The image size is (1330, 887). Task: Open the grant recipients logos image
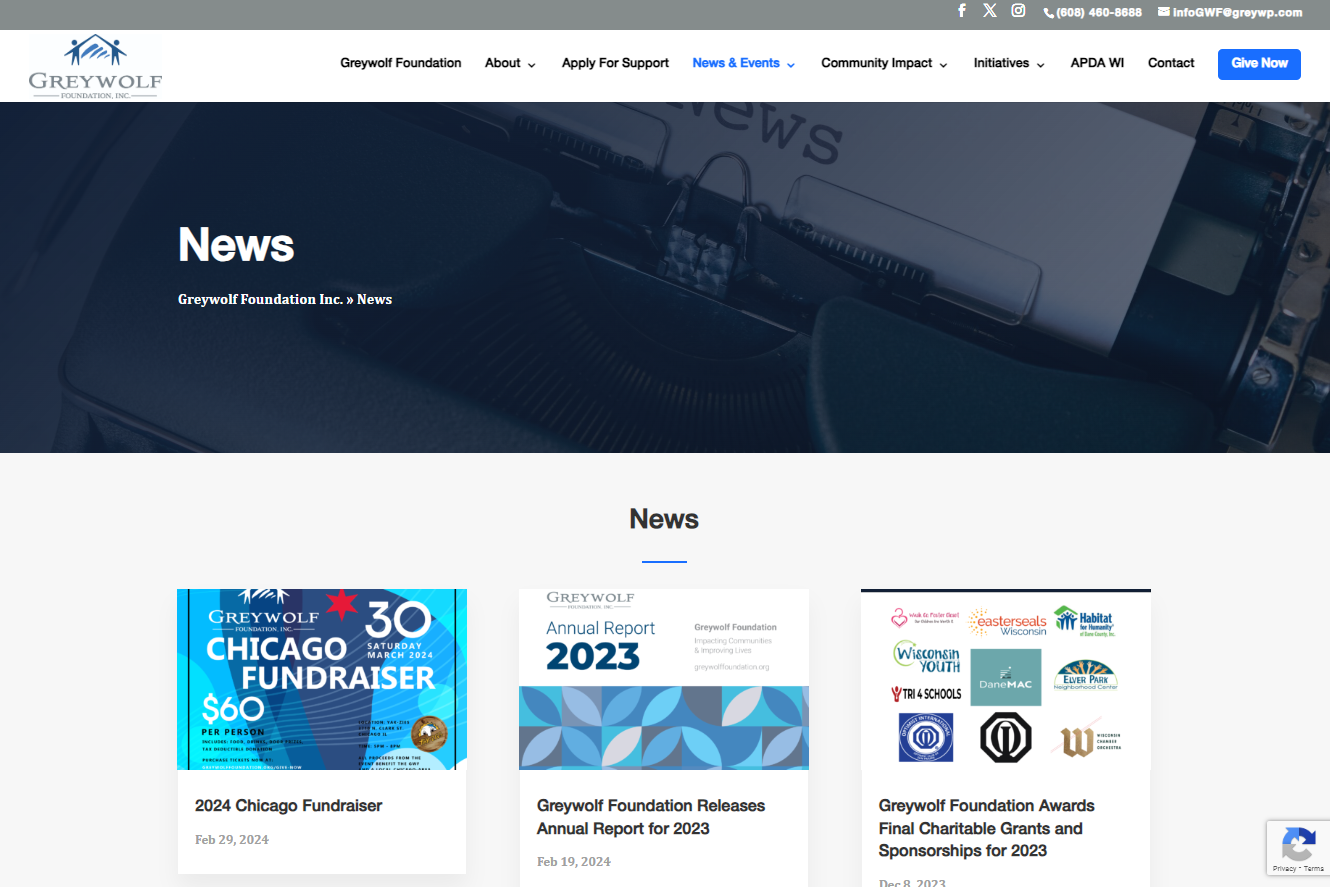pos(1006,679)
